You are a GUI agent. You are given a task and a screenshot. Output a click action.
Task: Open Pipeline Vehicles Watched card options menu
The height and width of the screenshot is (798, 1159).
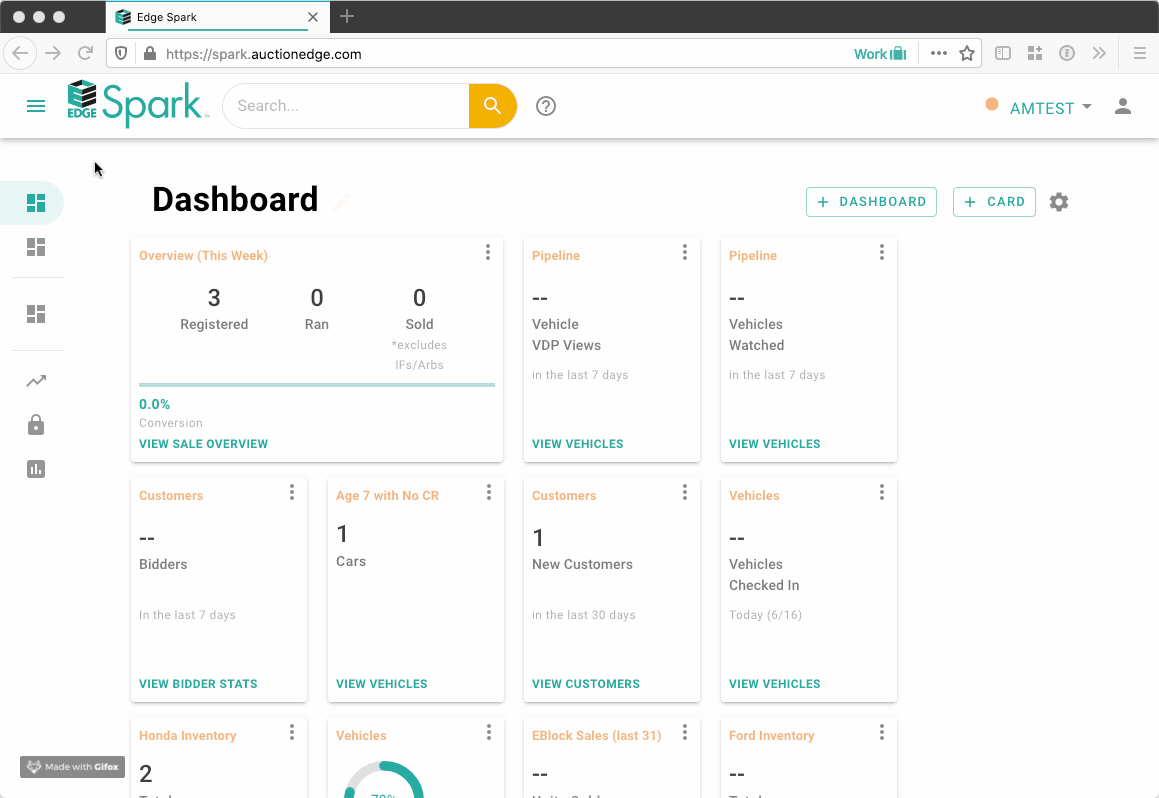[x=882, y=253]
